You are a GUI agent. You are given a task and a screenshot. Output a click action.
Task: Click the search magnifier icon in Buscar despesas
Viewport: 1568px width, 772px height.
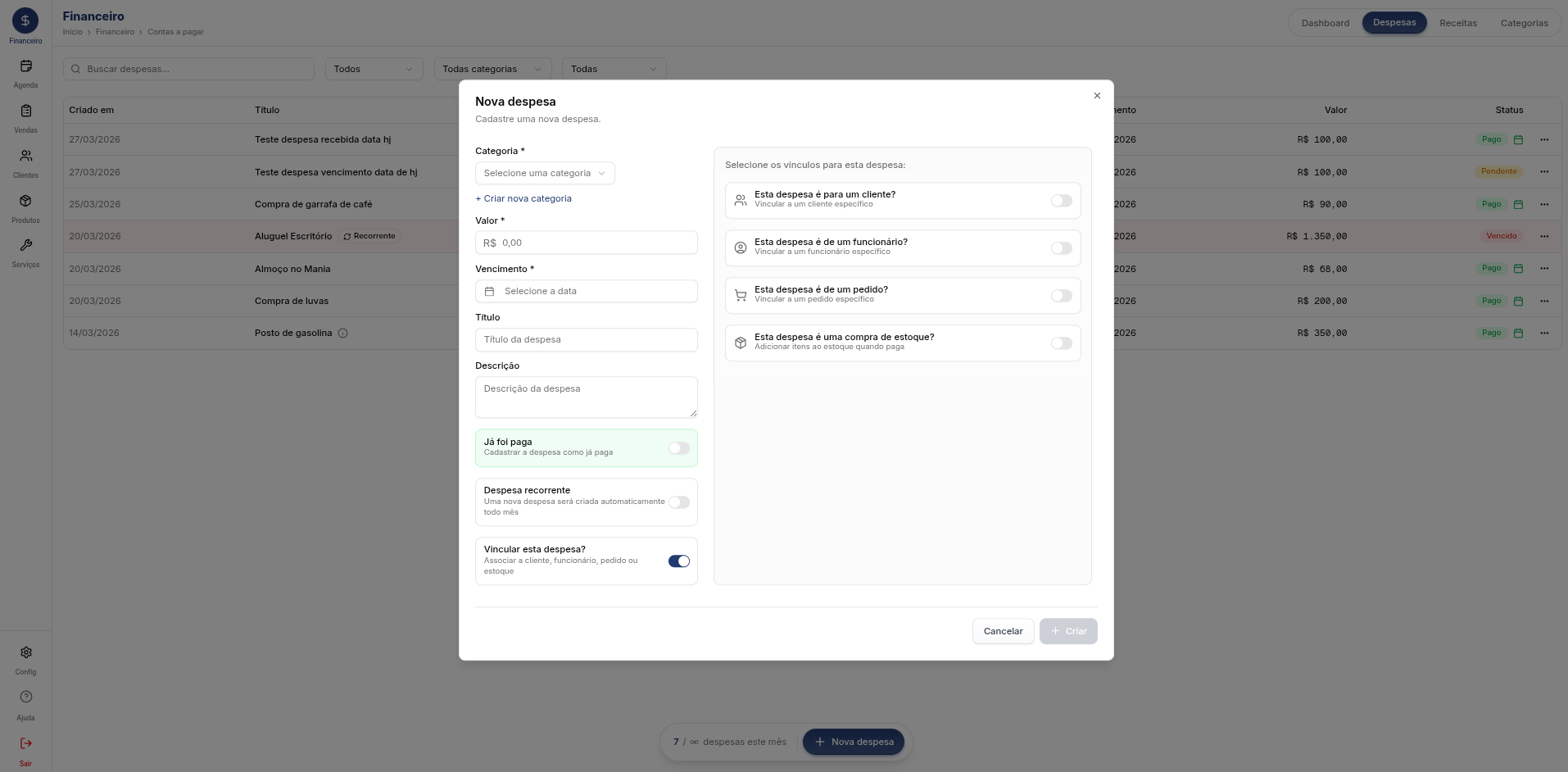[x=76, y=69]
